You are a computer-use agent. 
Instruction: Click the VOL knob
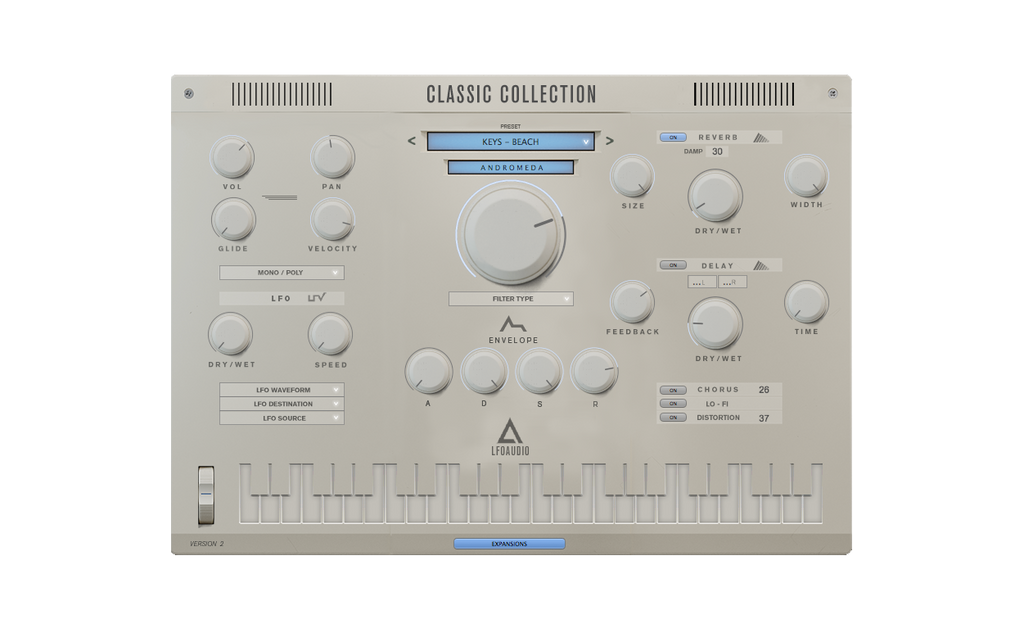(232, 157)
